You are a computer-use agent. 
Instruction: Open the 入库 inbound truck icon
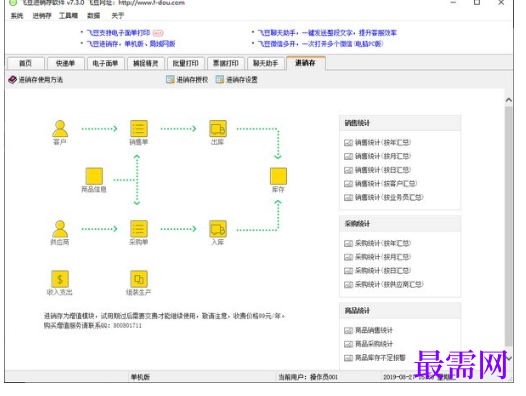218,229
